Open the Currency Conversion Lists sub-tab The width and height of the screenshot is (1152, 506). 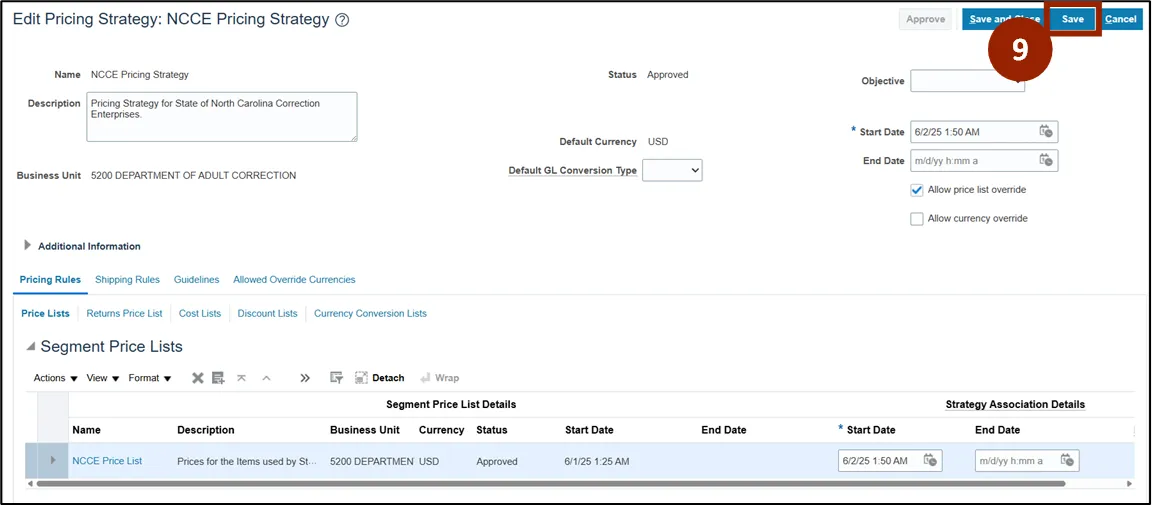click(x=370, y=314)
